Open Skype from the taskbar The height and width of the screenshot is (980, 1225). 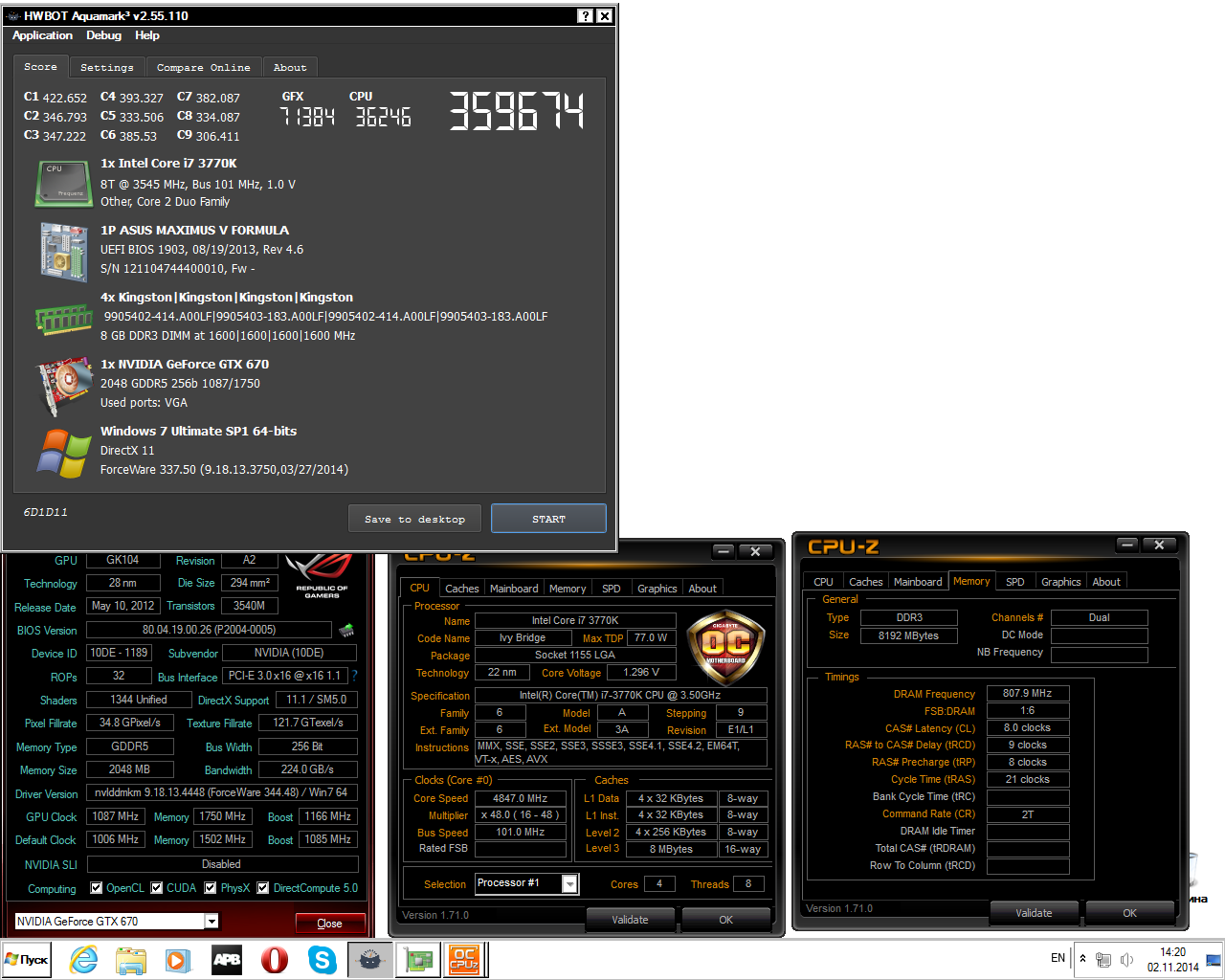[x=323, y=960]
